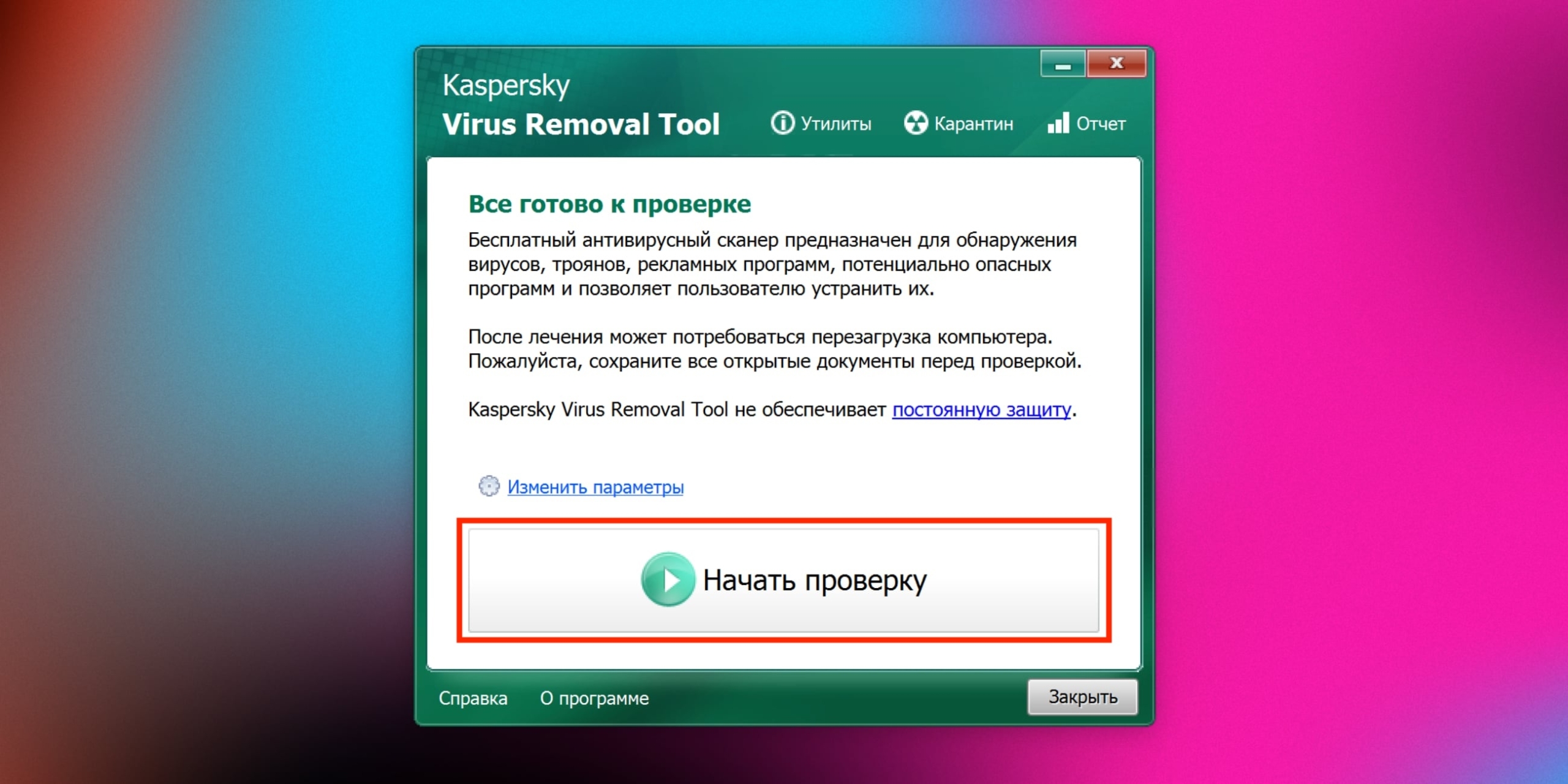
Task: Click the Kaspersky Virus Removal Tool title
Action: pyautogui.click(x=581, y=105)
